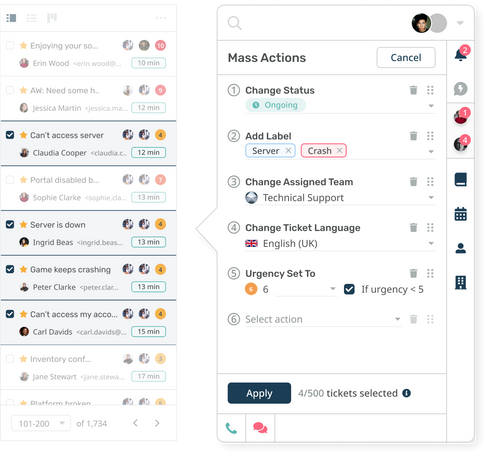The height and width of the screenshot is (455, 488).
Task: Cancel the Mass Actions panel
Action: pos(406,57)
